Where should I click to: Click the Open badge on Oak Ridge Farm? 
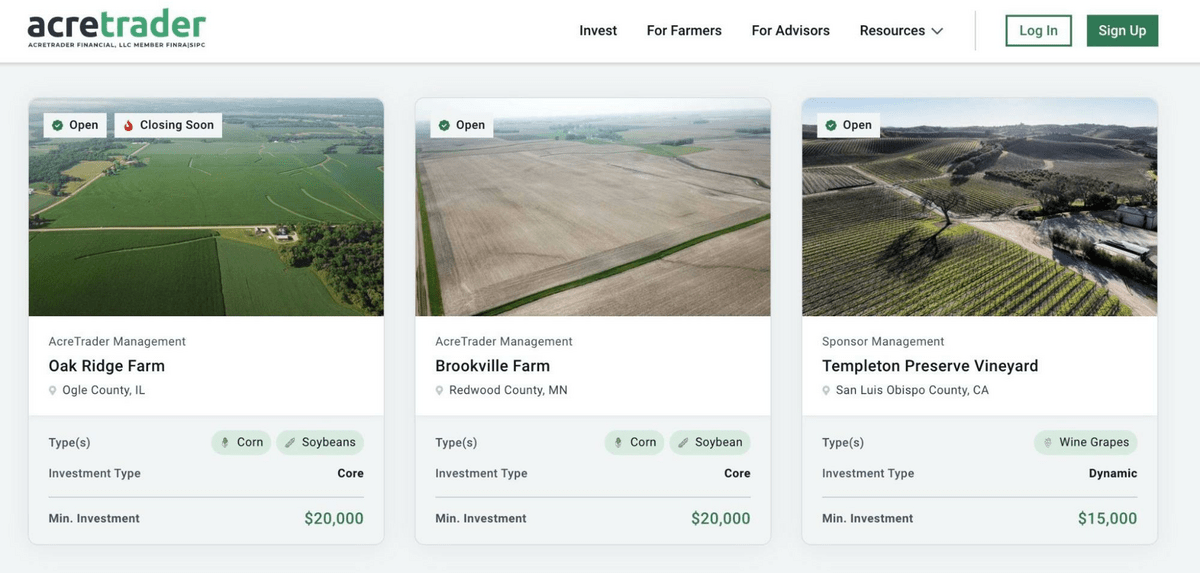point(75,125)
